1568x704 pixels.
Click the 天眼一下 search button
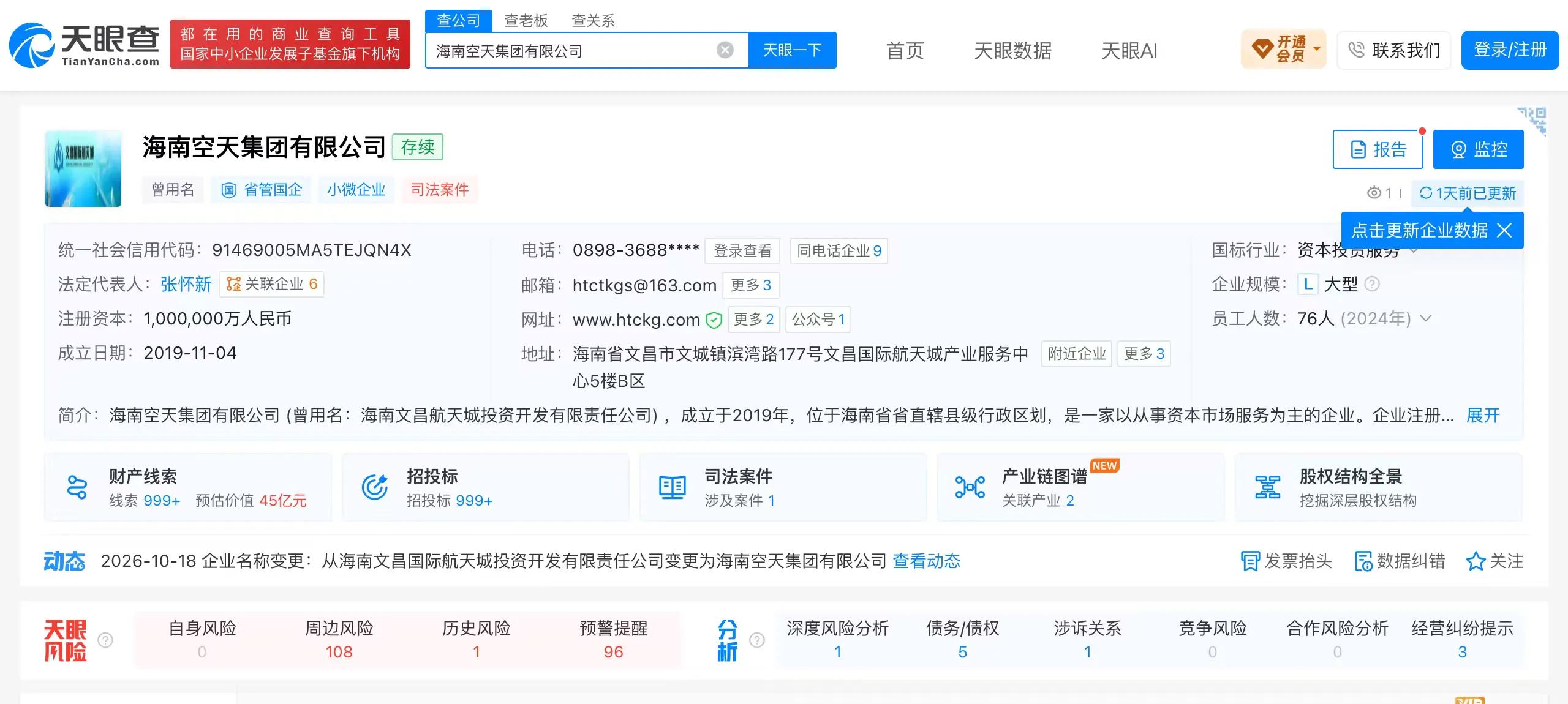coord(793,50)
